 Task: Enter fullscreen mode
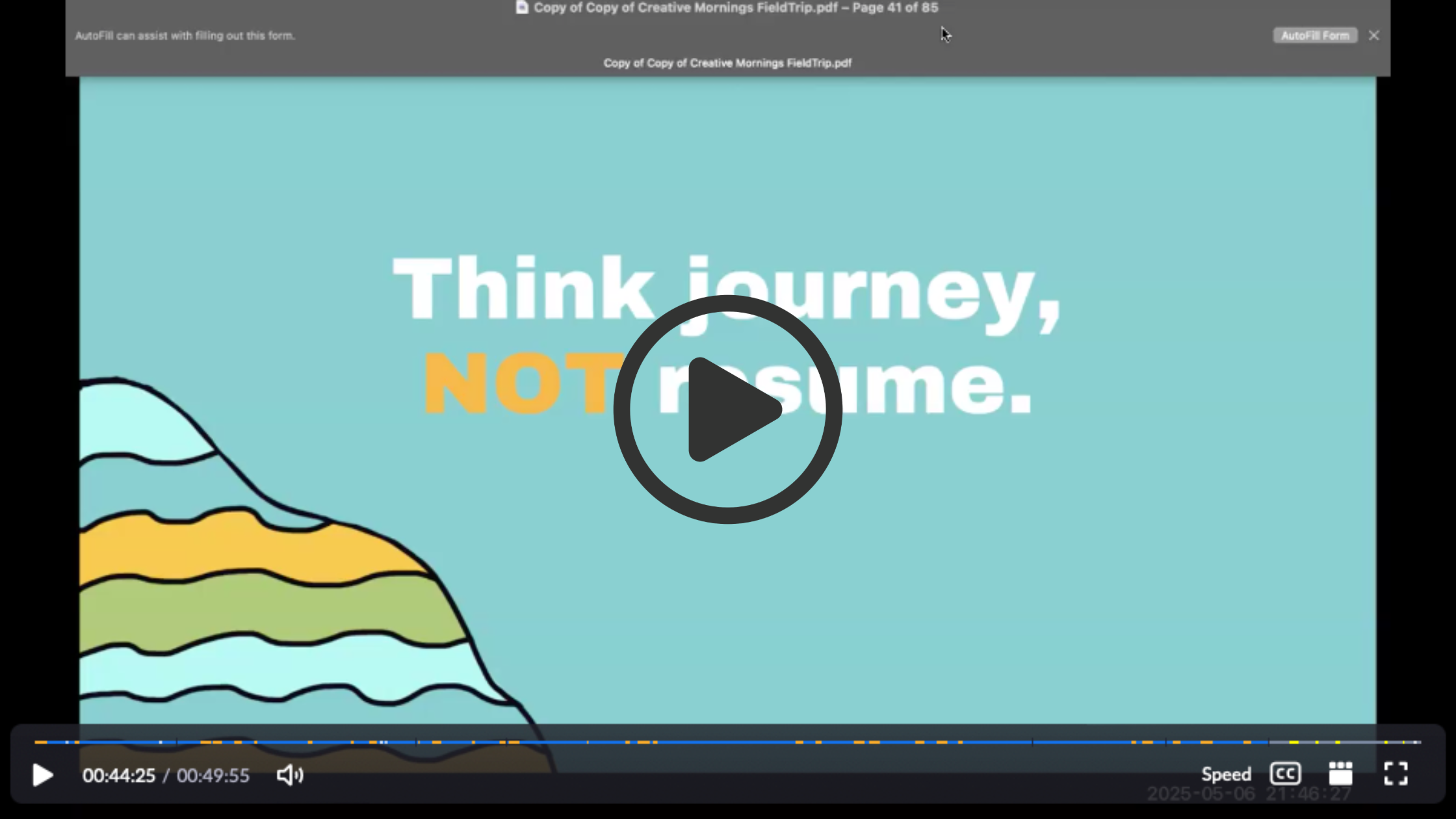tap(1396, 773)
